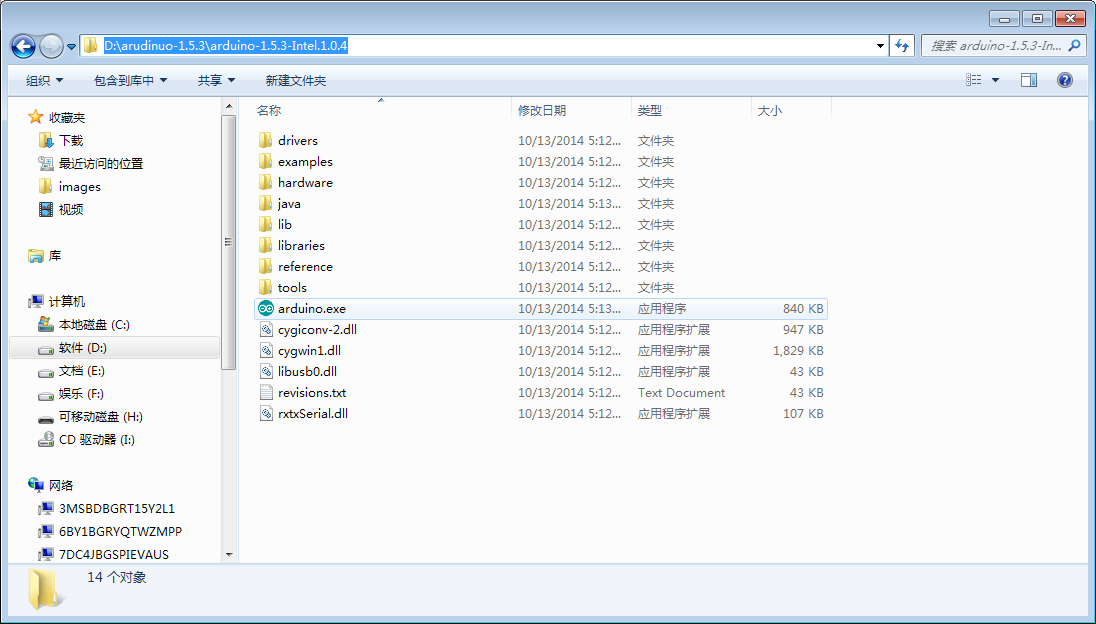Open 最近访问的位置 in the sidebar
Screen dimensions: 1096x624
(x=101, y=164)
